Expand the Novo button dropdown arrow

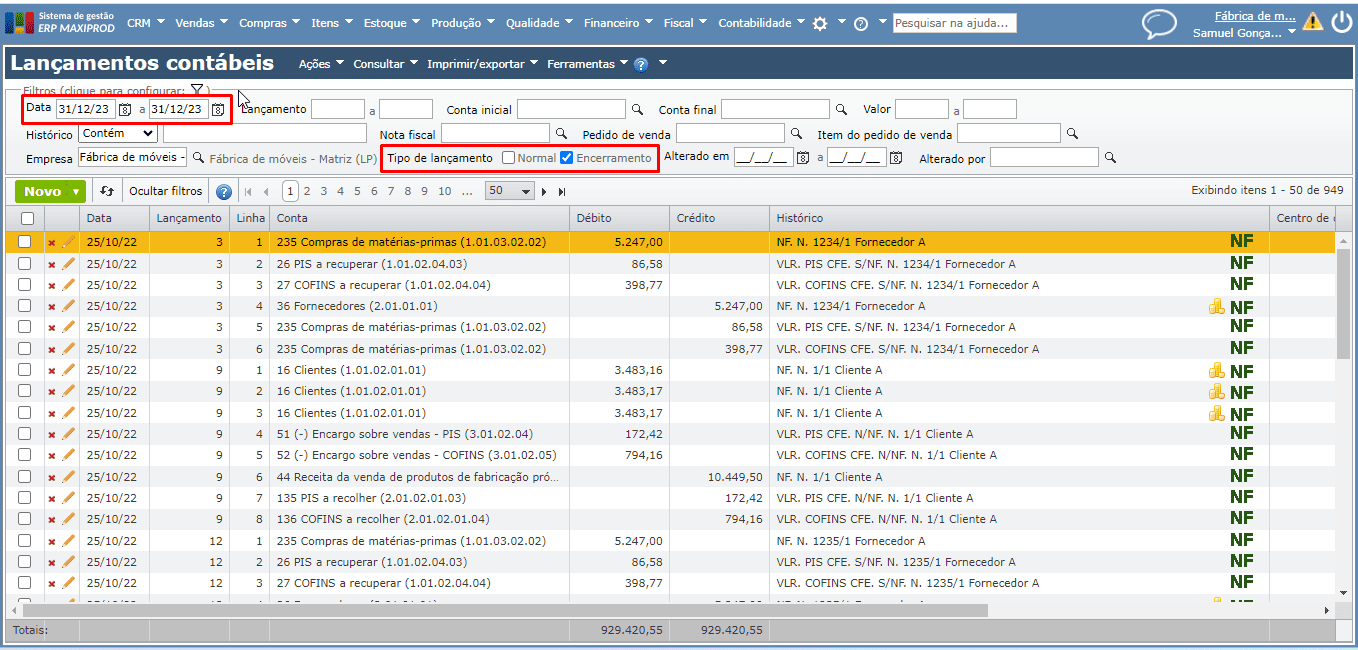77,192
